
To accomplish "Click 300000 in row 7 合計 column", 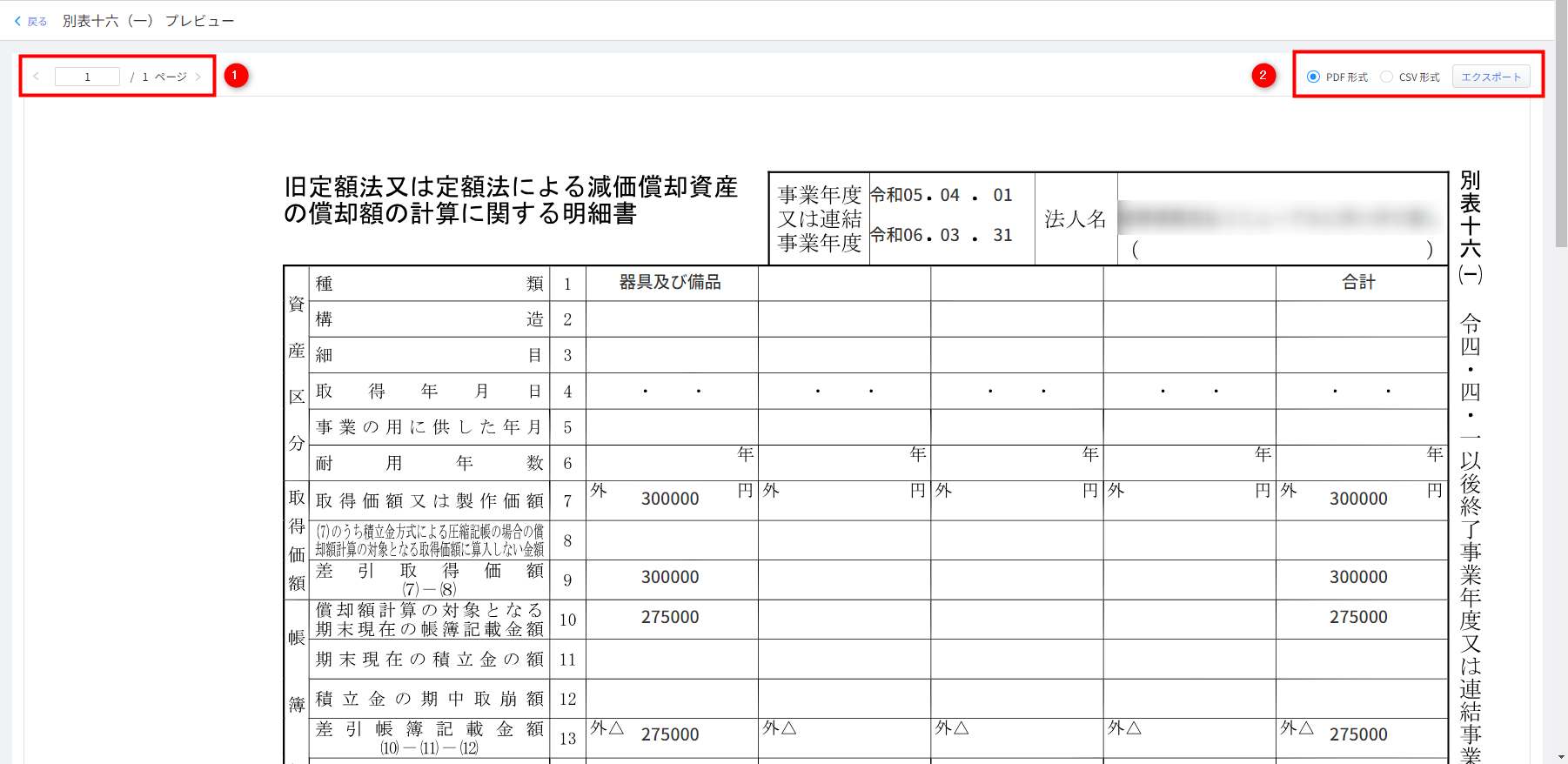I will pos(1358,499).
